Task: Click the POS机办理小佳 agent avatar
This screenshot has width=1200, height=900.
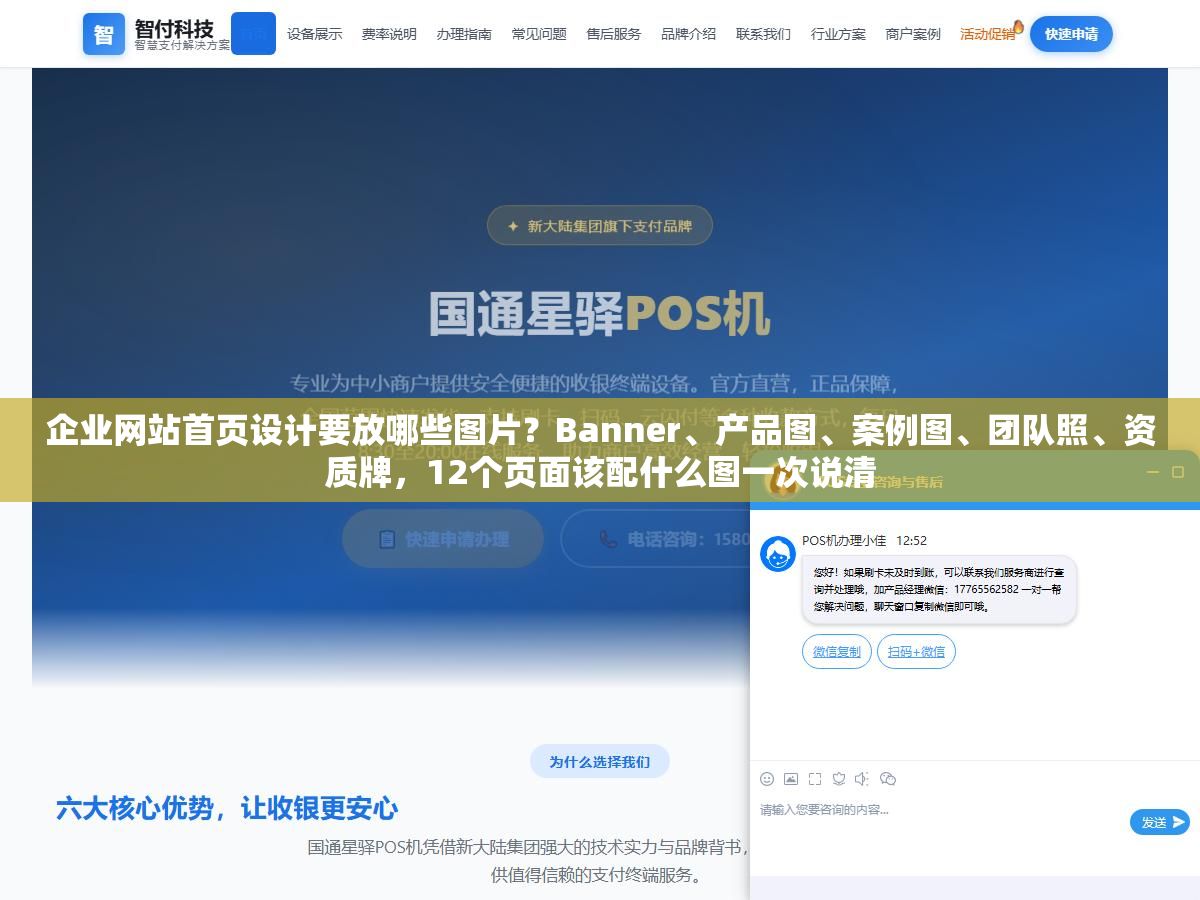Action: coord(778,554)
